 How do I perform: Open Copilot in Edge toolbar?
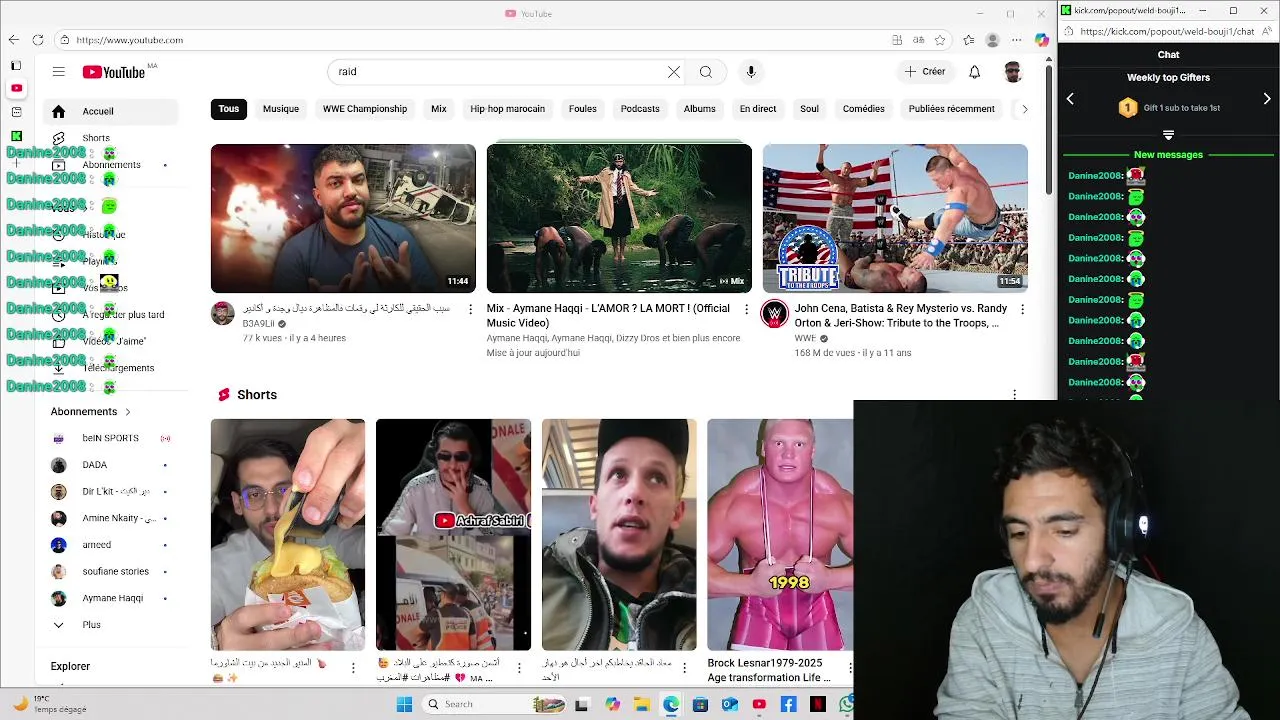(x=1042, y=40)
